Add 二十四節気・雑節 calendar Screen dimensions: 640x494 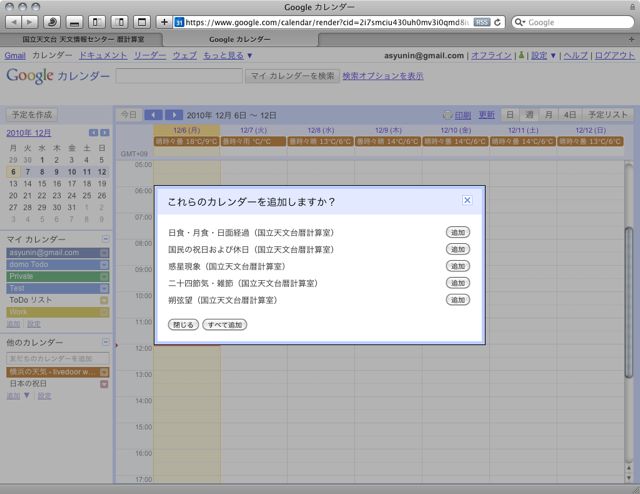[458, 283]
